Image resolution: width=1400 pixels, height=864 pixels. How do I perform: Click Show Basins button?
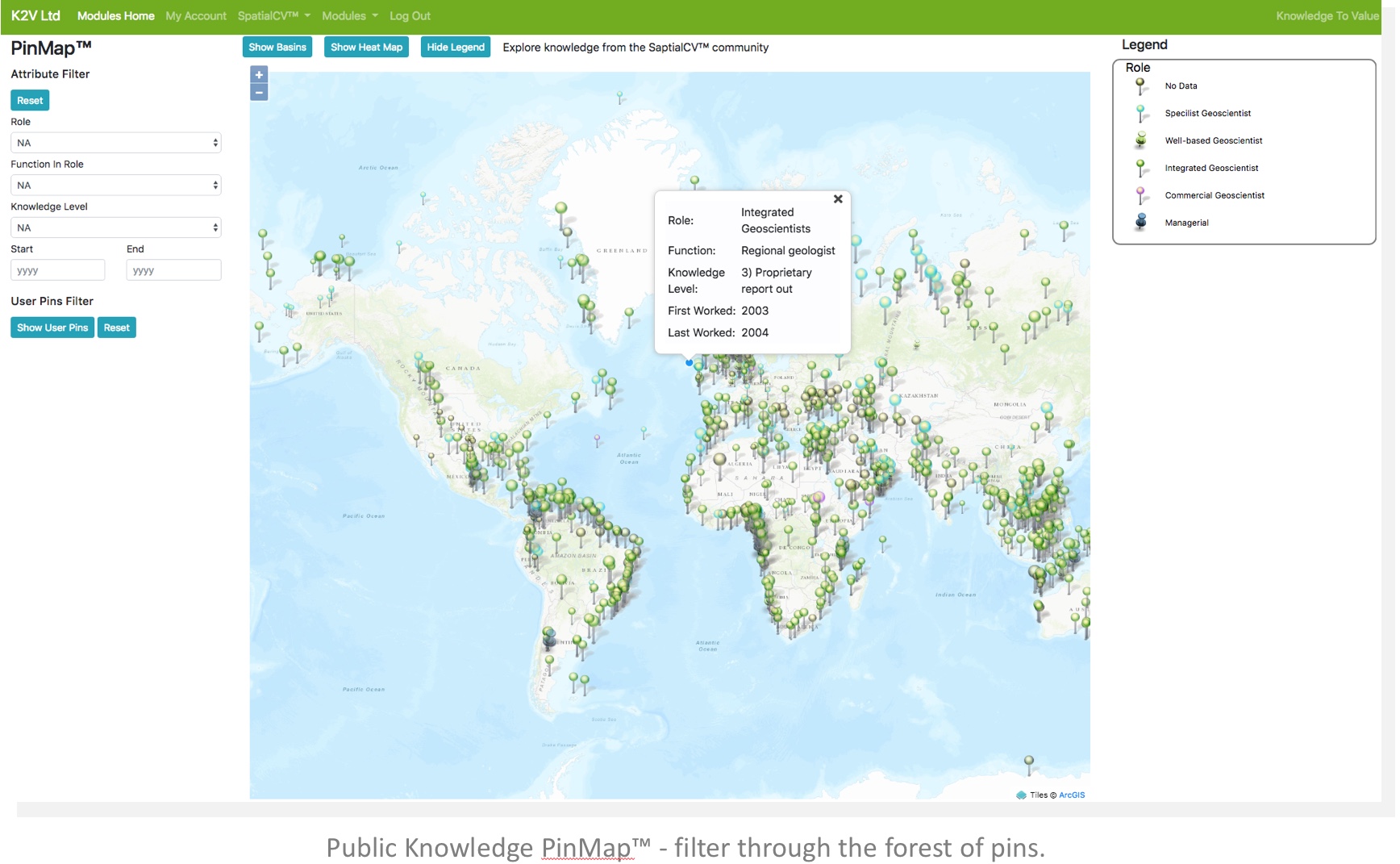coord(277,48)
